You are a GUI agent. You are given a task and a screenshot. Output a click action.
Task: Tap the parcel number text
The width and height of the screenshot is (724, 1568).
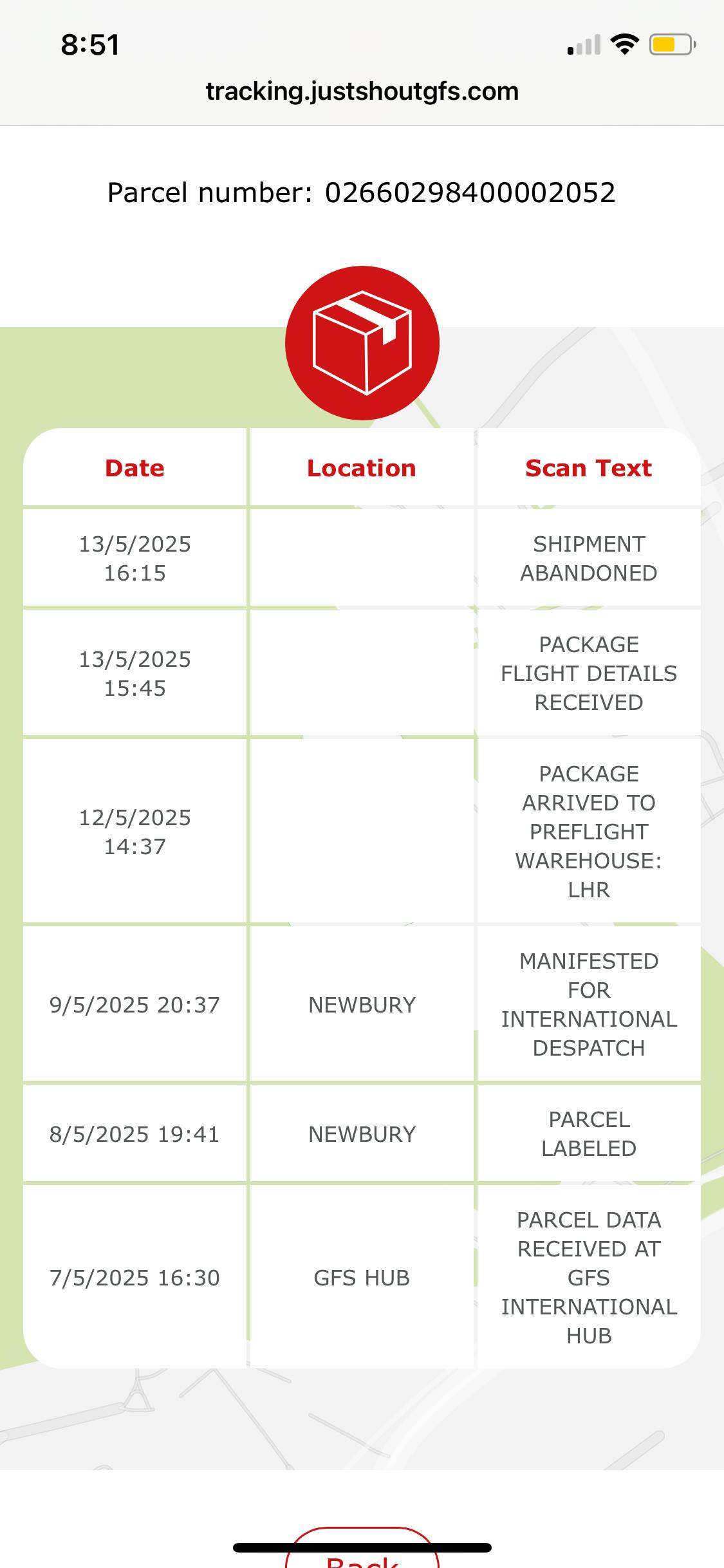362,192
